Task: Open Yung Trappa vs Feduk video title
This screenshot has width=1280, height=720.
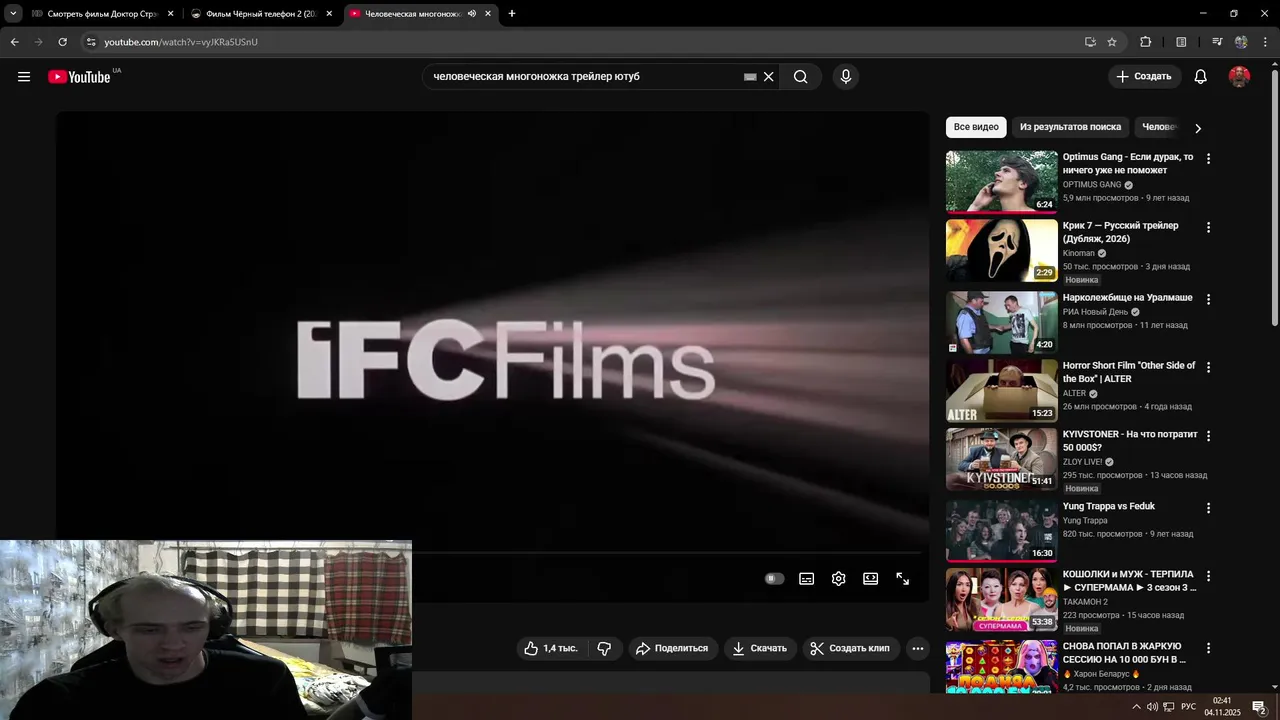Action: click(1108, 507)
